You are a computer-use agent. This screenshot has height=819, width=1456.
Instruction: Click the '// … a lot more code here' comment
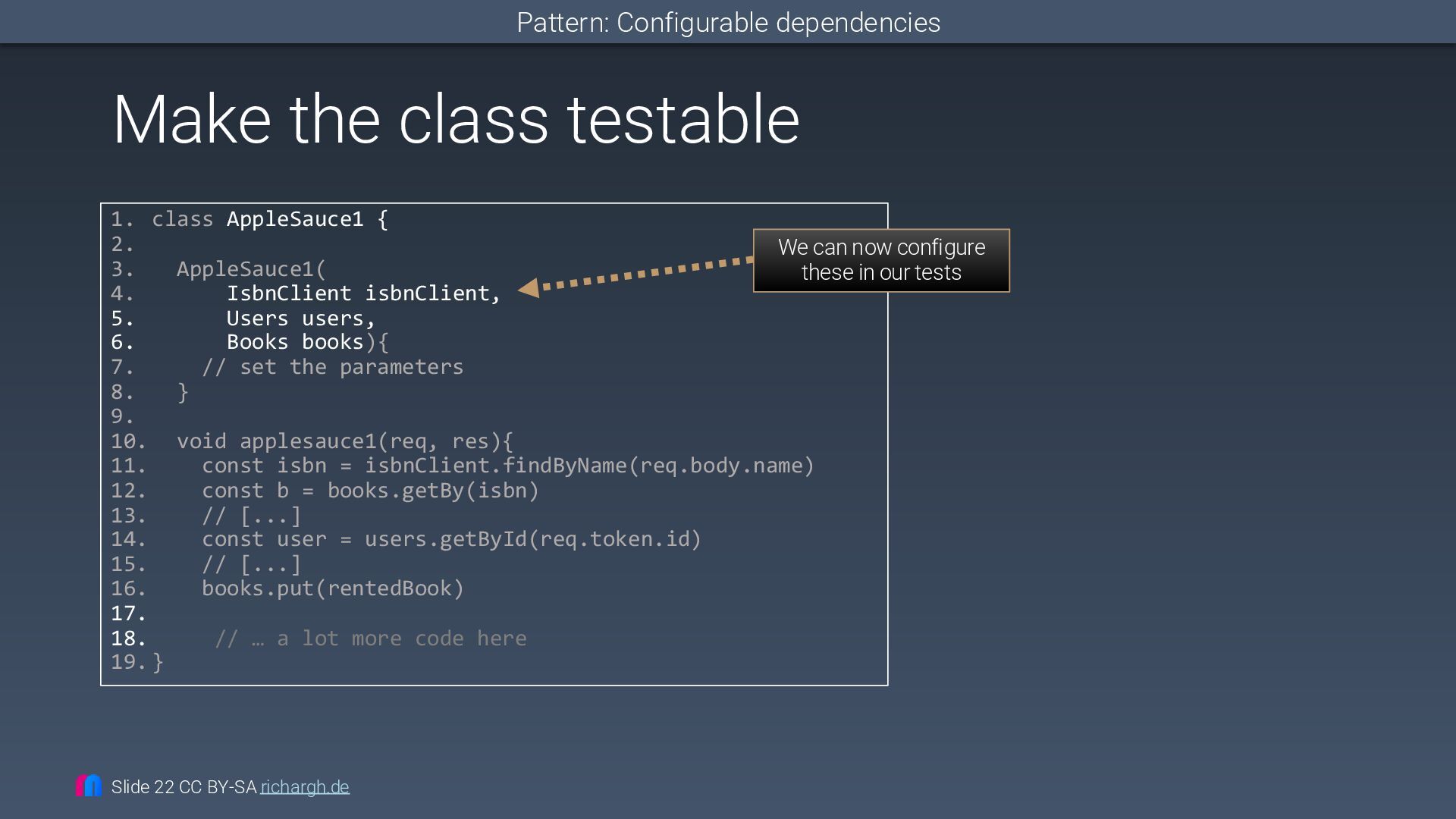point(371,639)
